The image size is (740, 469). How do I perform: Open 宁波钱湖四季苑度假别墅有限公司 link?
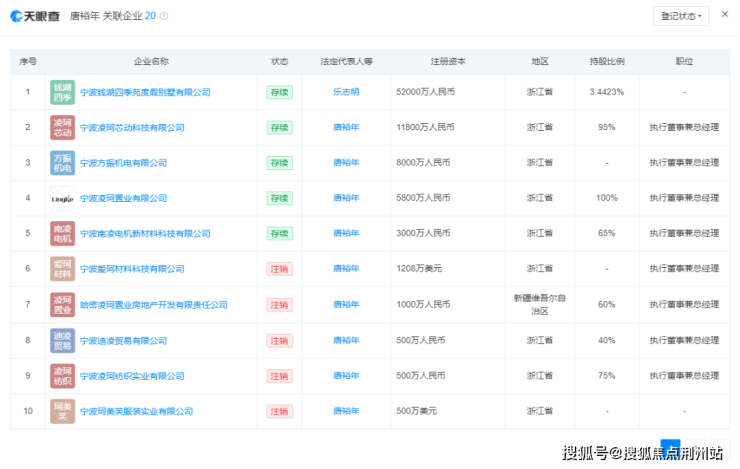coord(145,92)
